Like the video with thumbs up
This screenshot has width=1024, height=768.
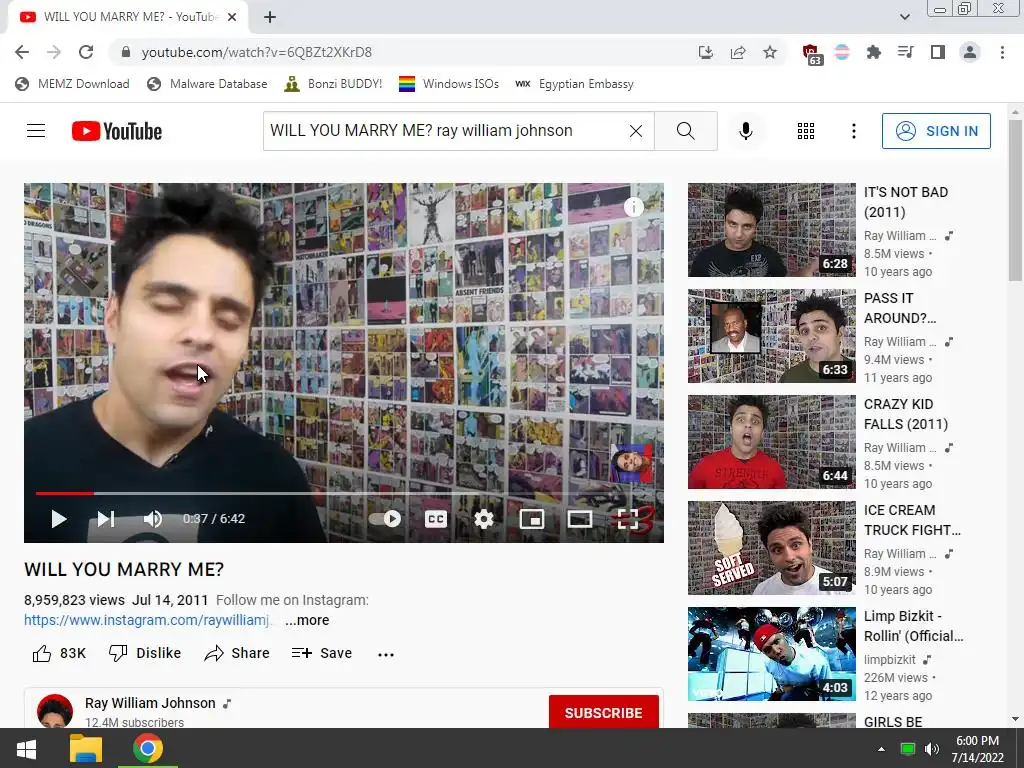point(59,653)
